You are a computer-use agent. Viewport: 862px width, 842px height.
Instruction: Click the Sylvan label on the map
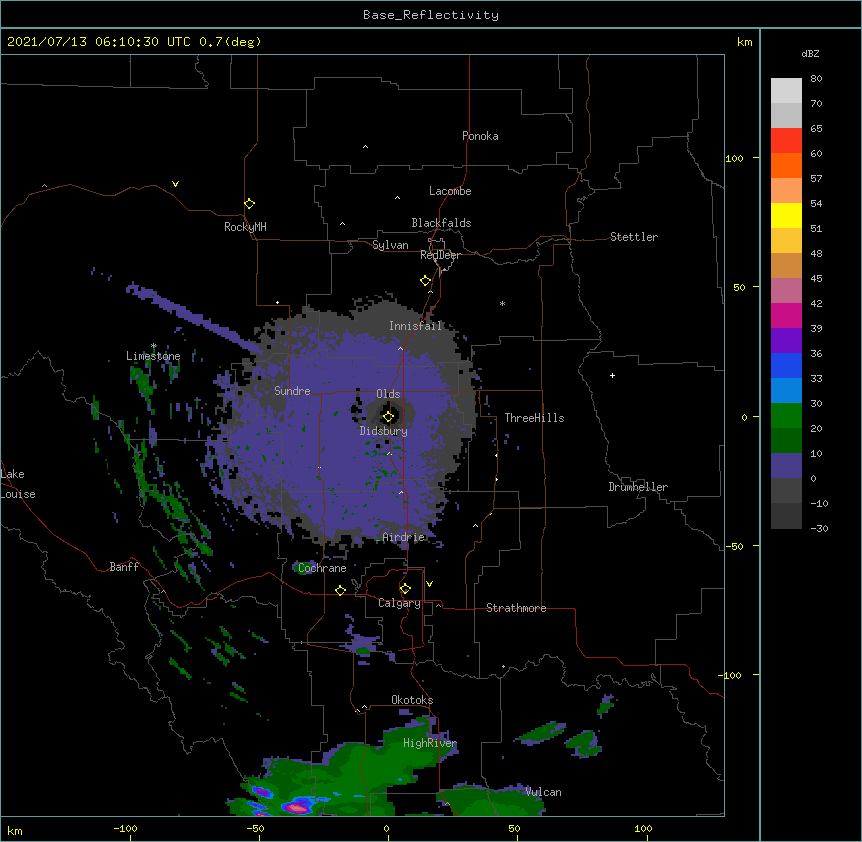(390, 245)
